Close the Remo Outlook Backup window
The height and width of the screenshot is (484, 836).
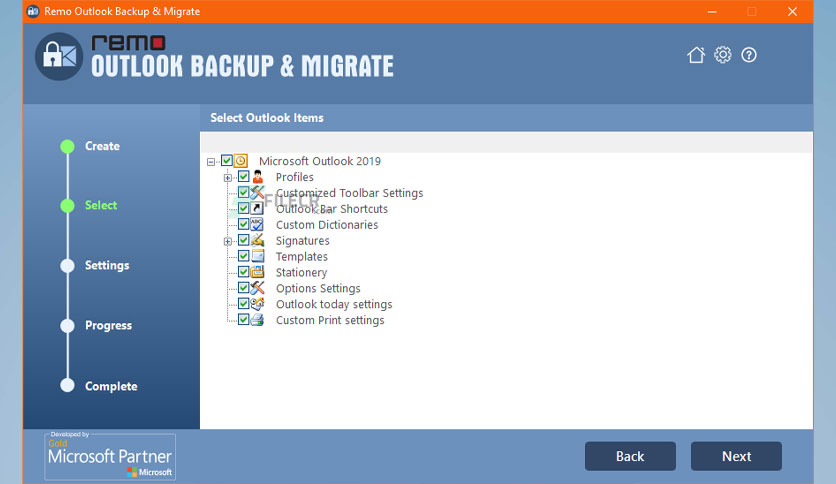pos(792,11)
